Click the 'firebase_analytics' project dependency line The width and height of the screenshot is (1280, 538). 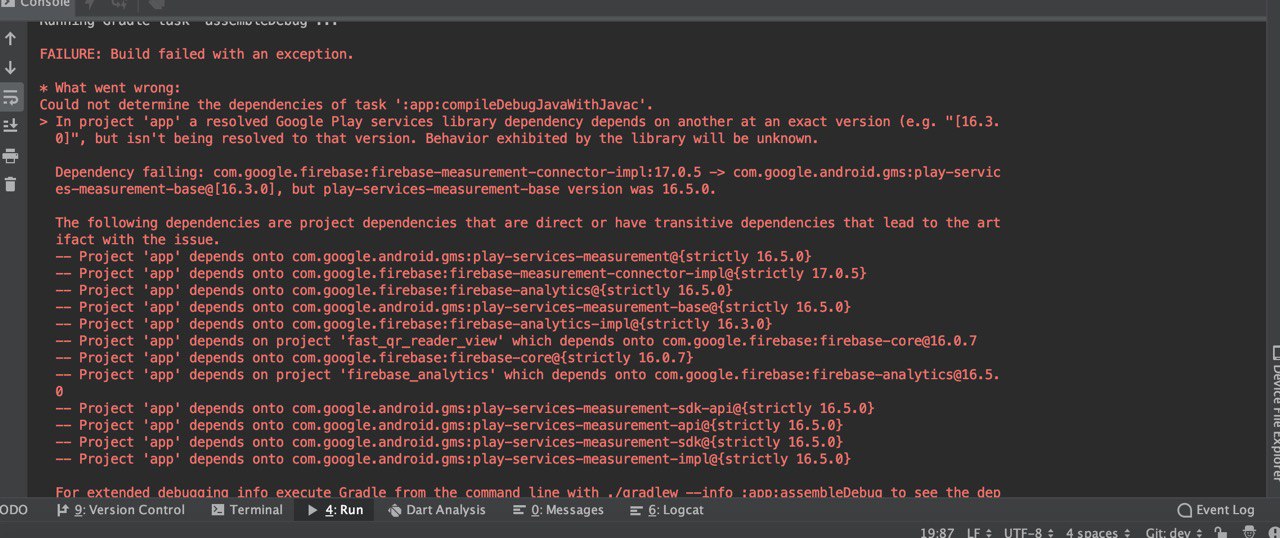tap(528, 383)
